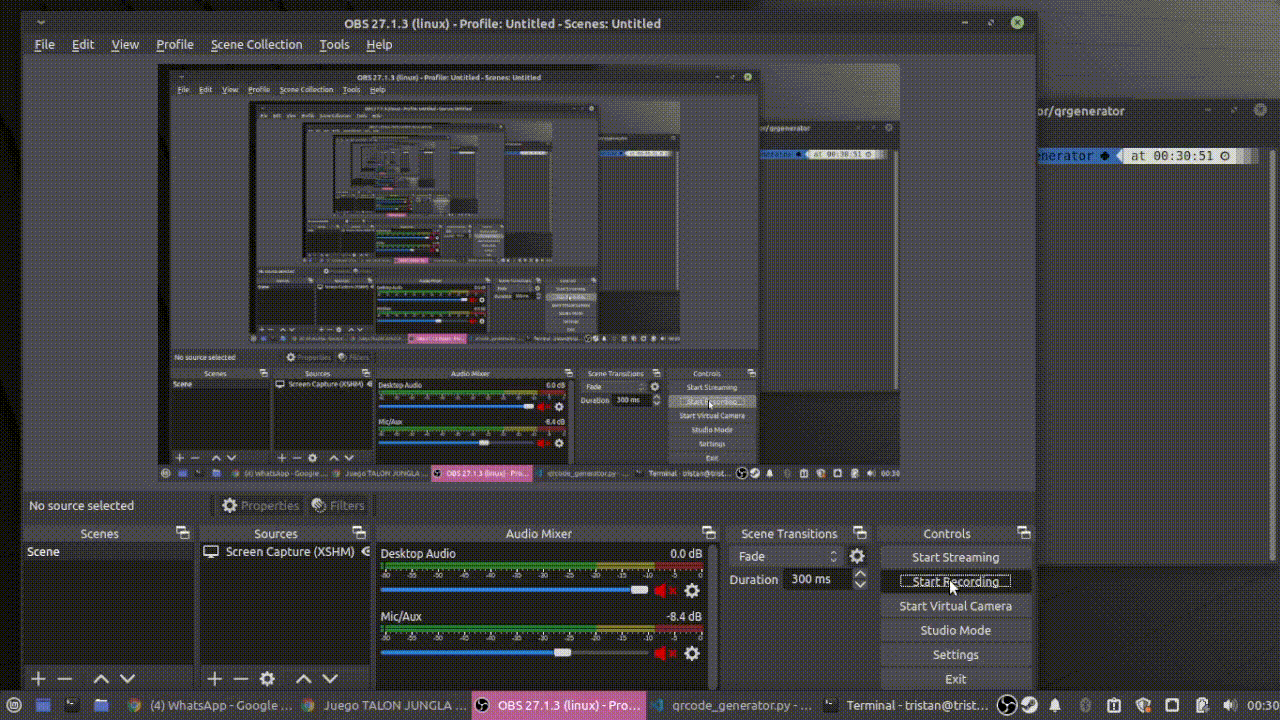The height and width of the screenshot is (720, 1280).
Task: Toggle visibility of Screen Capture (XSHM) source
Action: pyautogui.click(x=366, y=552)
